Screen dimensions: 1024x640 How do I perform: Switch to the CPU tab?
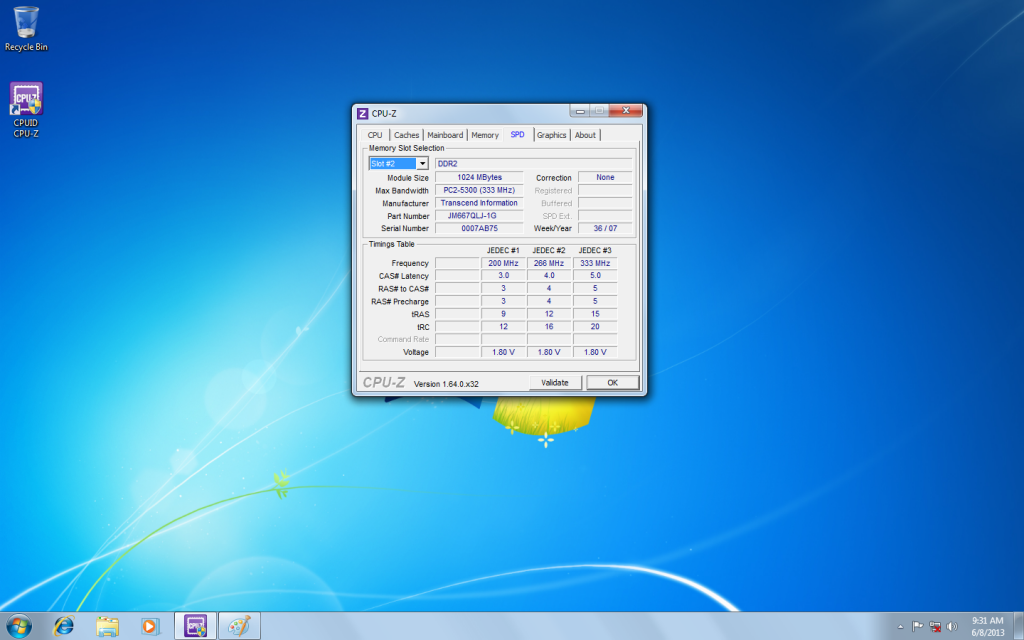coord(375,135)
